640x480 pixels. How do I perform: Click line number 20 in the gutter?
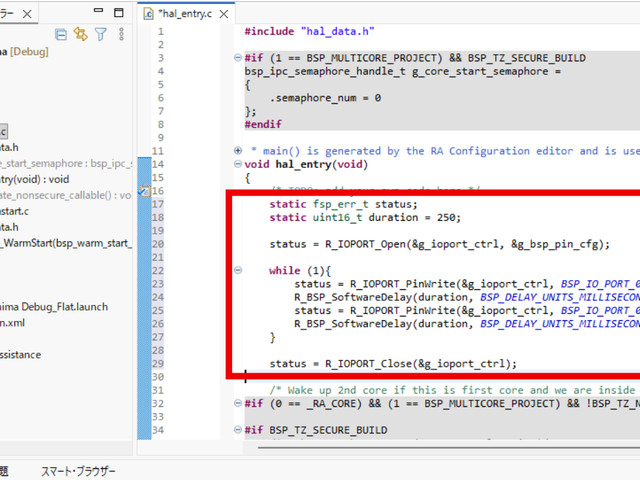158,244
